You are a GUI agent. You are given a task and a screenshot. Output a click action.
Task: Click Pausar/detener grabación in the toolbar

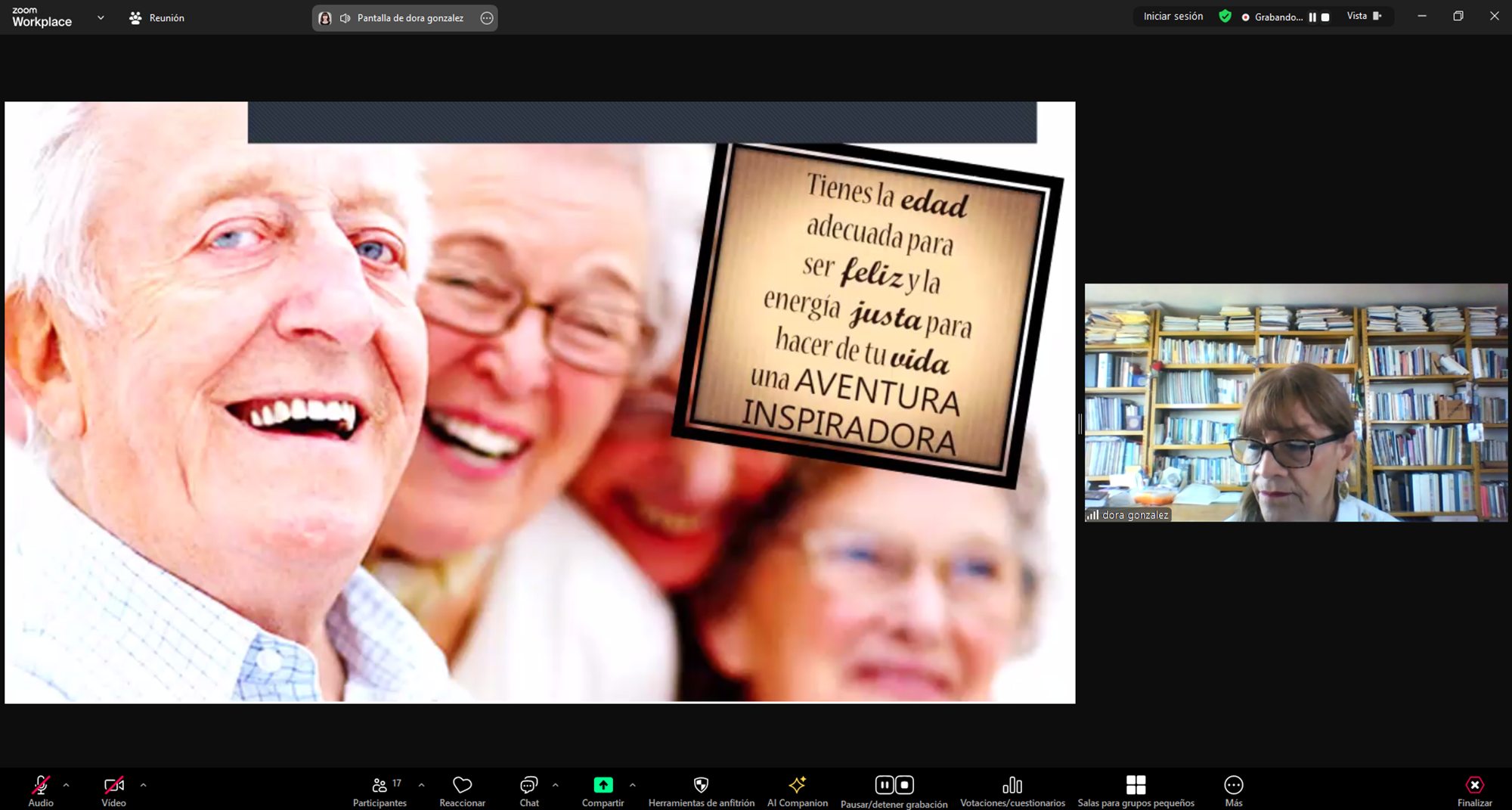pos(894,790)
